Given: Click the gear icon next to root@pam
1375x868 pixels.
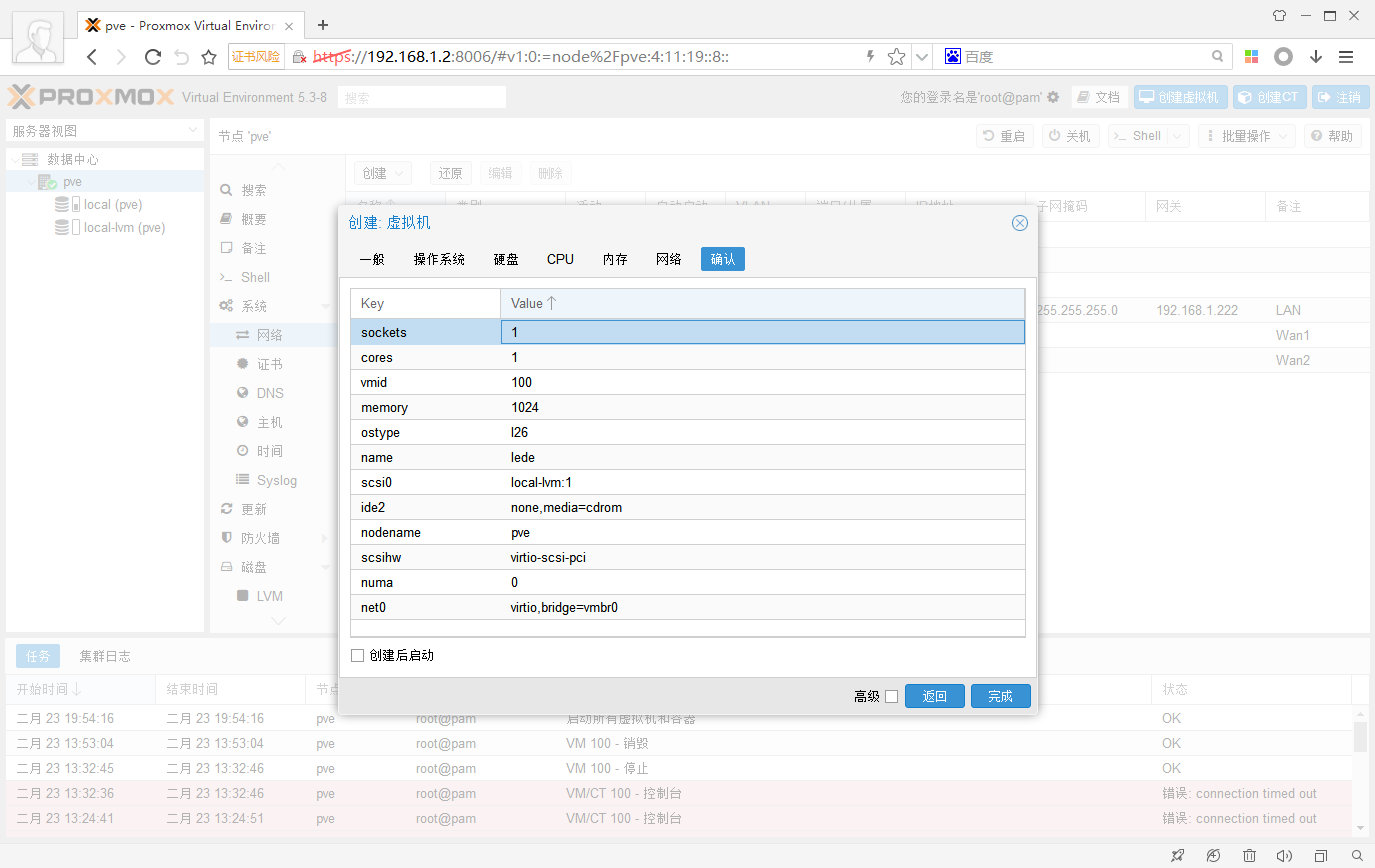Looking at the screenshot, I should 1053,97.
